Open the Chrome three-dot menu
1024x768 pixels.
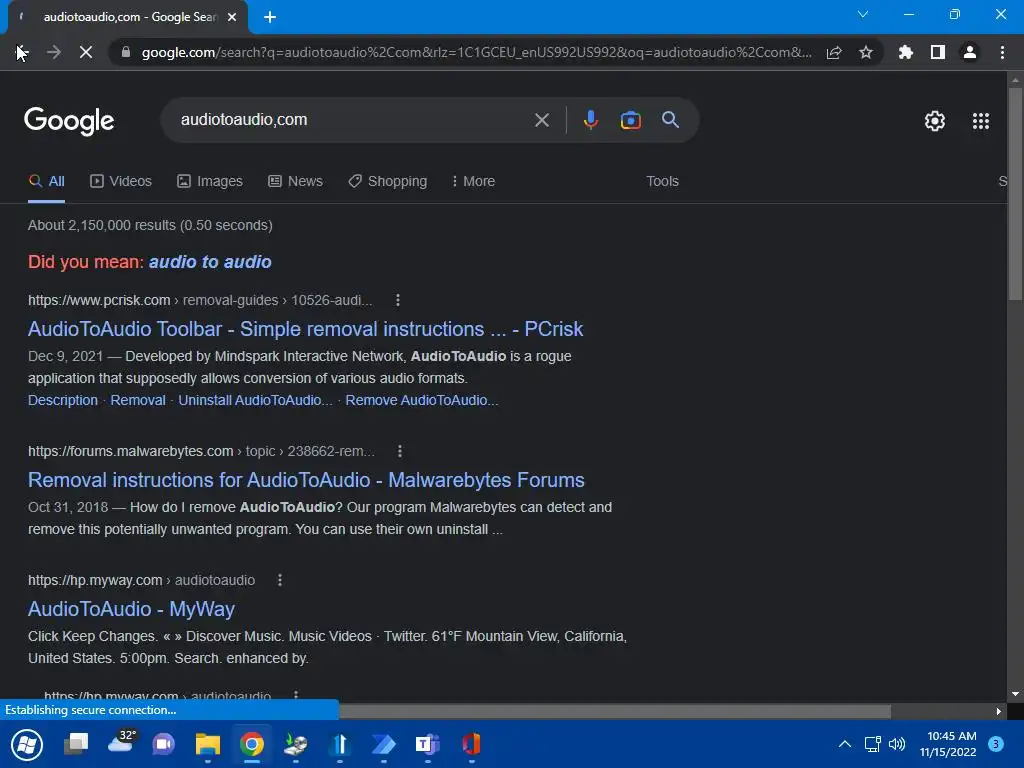point(1002,52)
